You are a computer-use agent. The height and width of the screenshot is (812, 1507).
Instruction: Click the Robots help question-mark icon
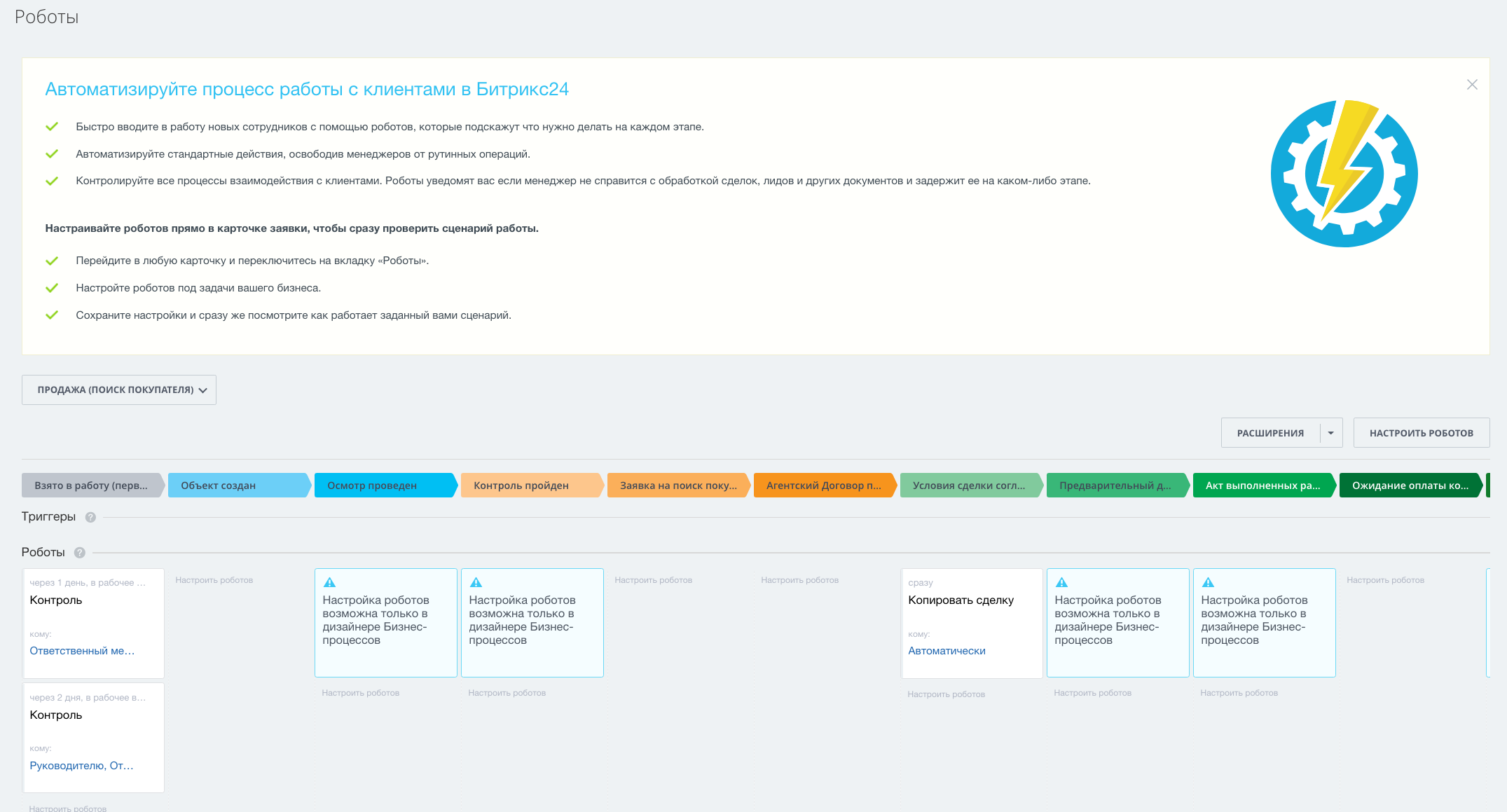[x=80, y=553]
